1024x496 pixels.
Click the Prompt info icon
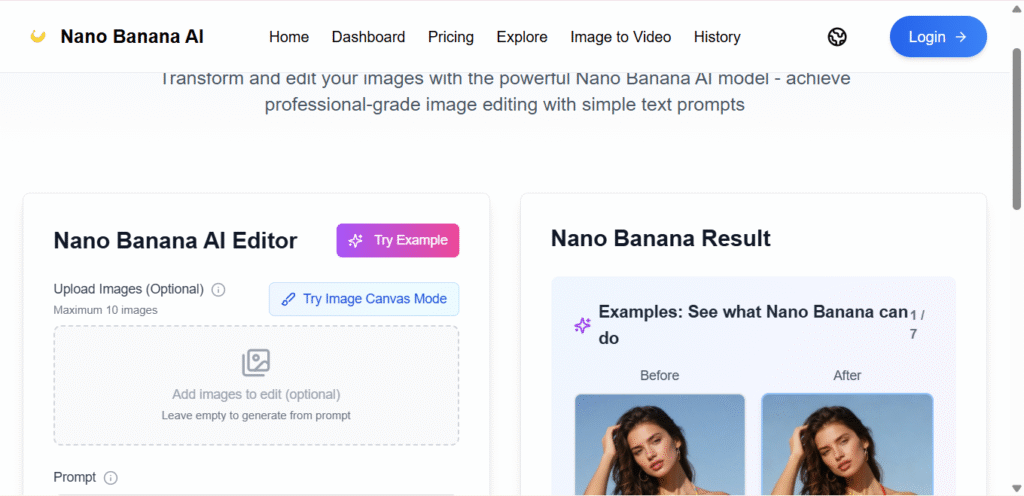(x=111, y=478)
